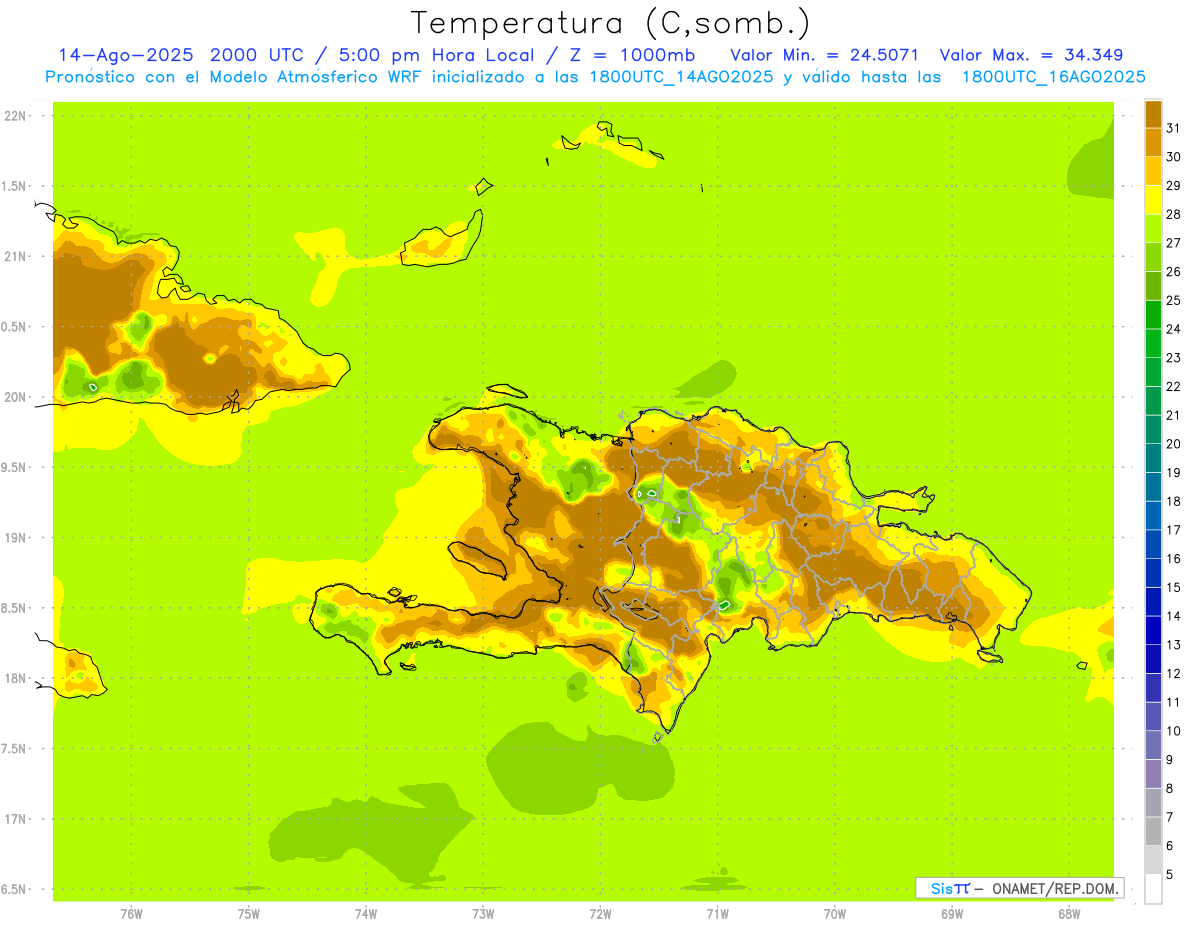
Task: Click the green colorbar band between 24 and 25
Action: (1153, 314)
